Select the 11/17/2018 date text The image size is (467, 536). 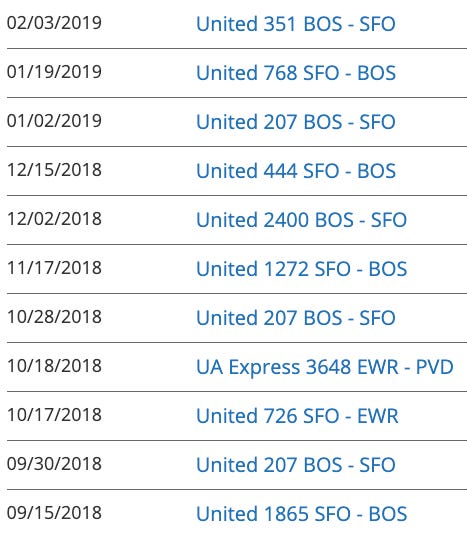(x=54, y=267)
